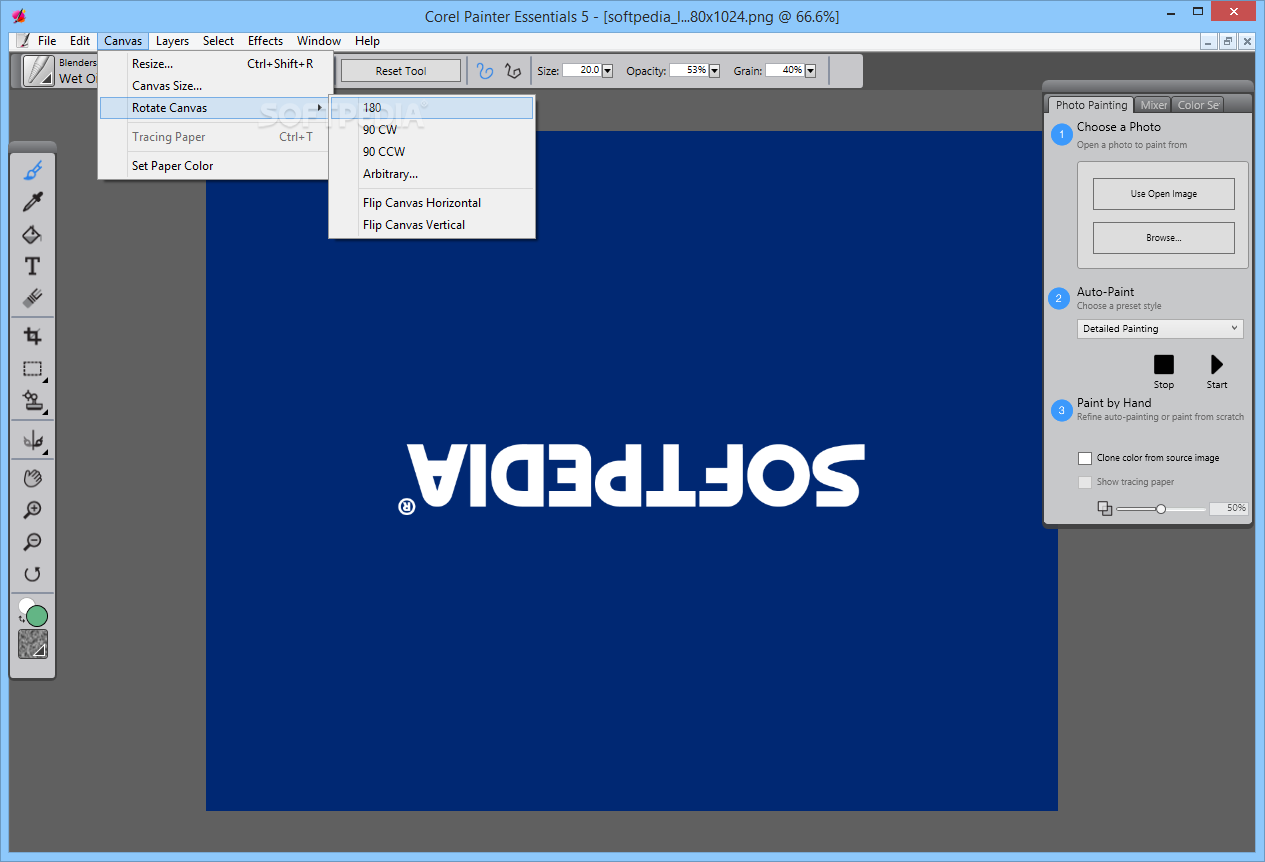Choose the freehand strokes icon
The height and width of the screenshot is (862, 1265).
pos(485,70)
